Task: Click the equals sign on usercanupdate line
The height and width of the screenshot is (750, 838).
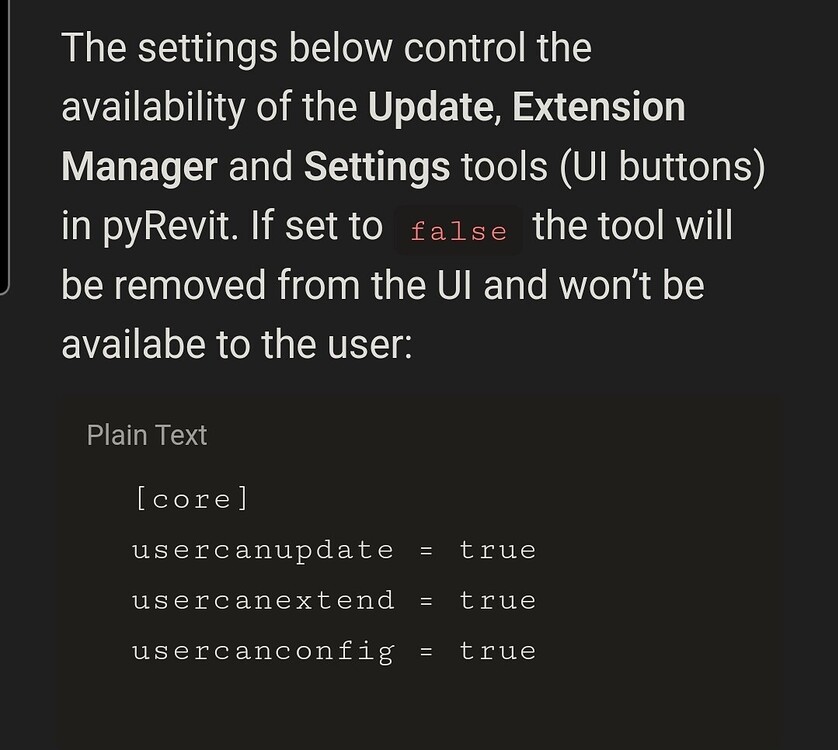Action: click(x=426, y=552)
